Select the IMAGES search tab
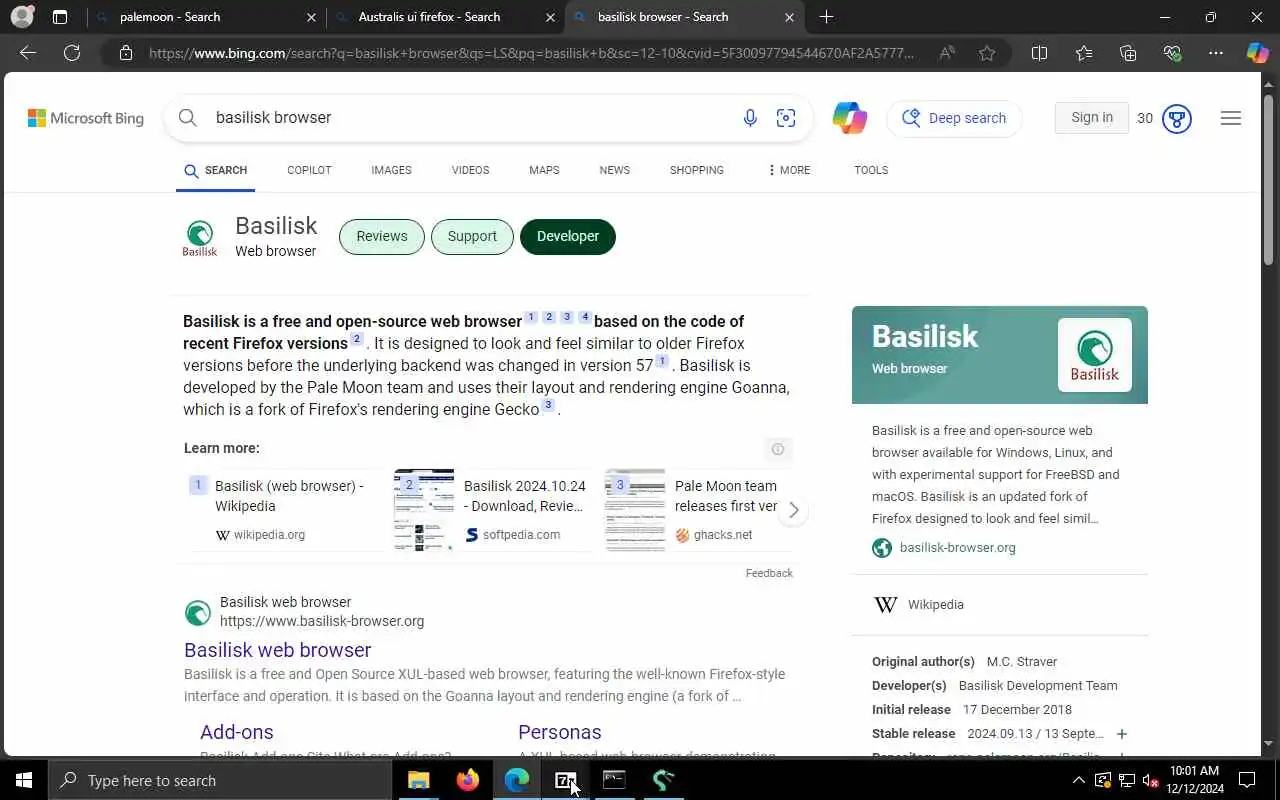The width and height of the screenshot is (1280, 800). [x=391, y=170]
